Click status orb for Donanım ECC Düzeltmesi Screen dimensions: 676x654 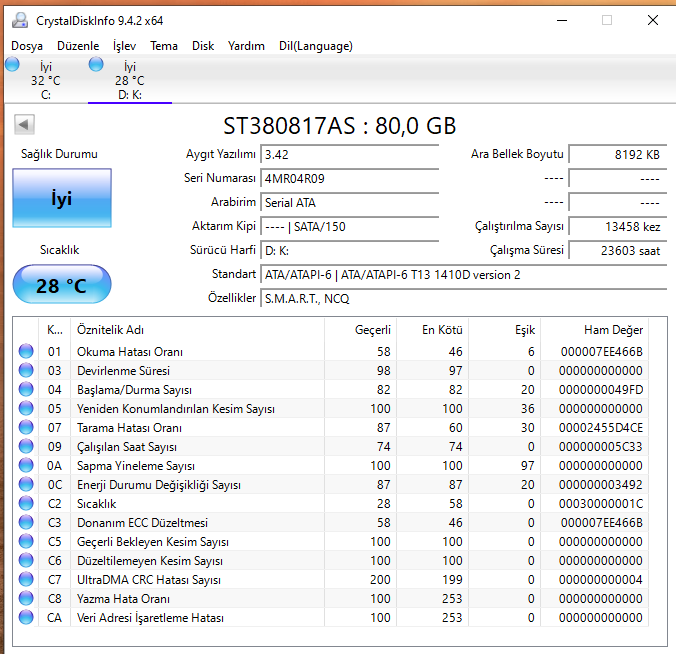[26, 523]
